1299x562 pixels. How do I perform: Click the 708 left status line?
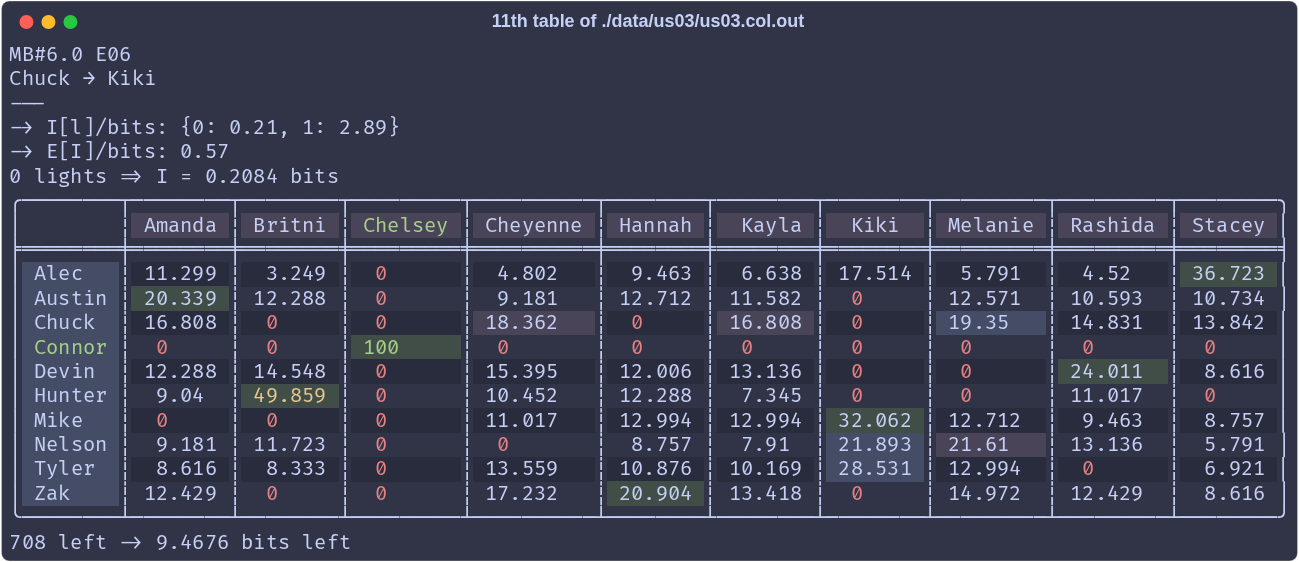pyautogui.click(x=180, y=542)
